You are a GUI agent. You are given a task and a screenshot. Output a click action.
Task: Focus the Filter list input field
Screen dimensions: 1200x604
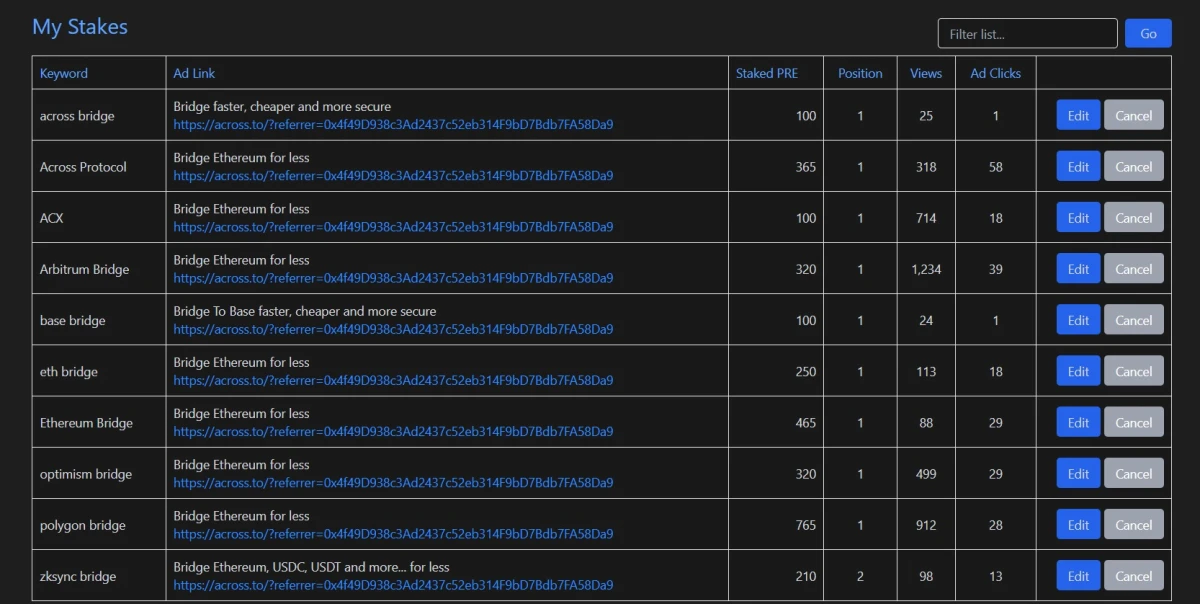[1027, 33]
